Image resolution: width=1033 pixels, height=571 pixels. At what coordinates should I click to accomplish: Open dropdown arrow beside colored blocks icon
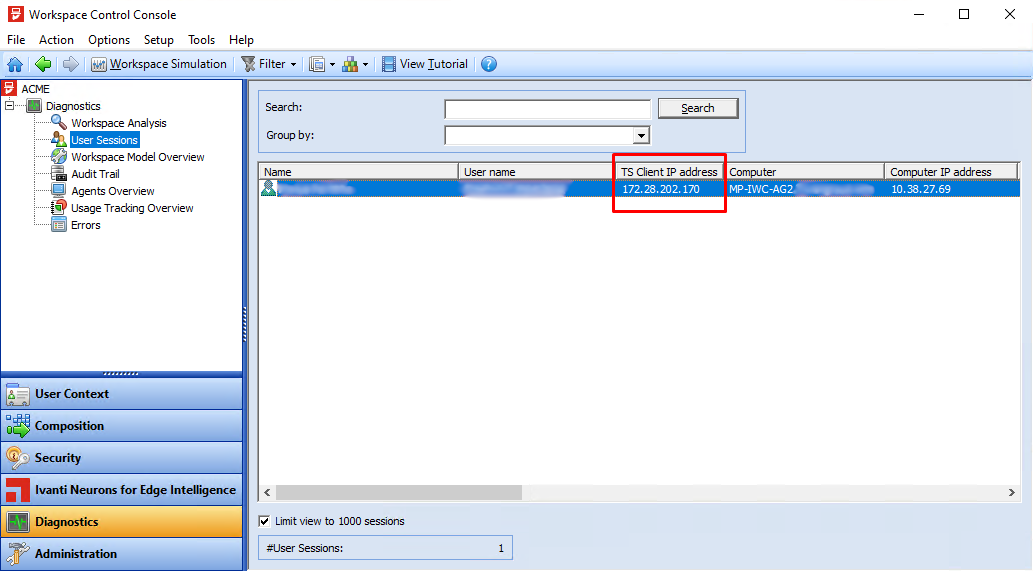366,65
